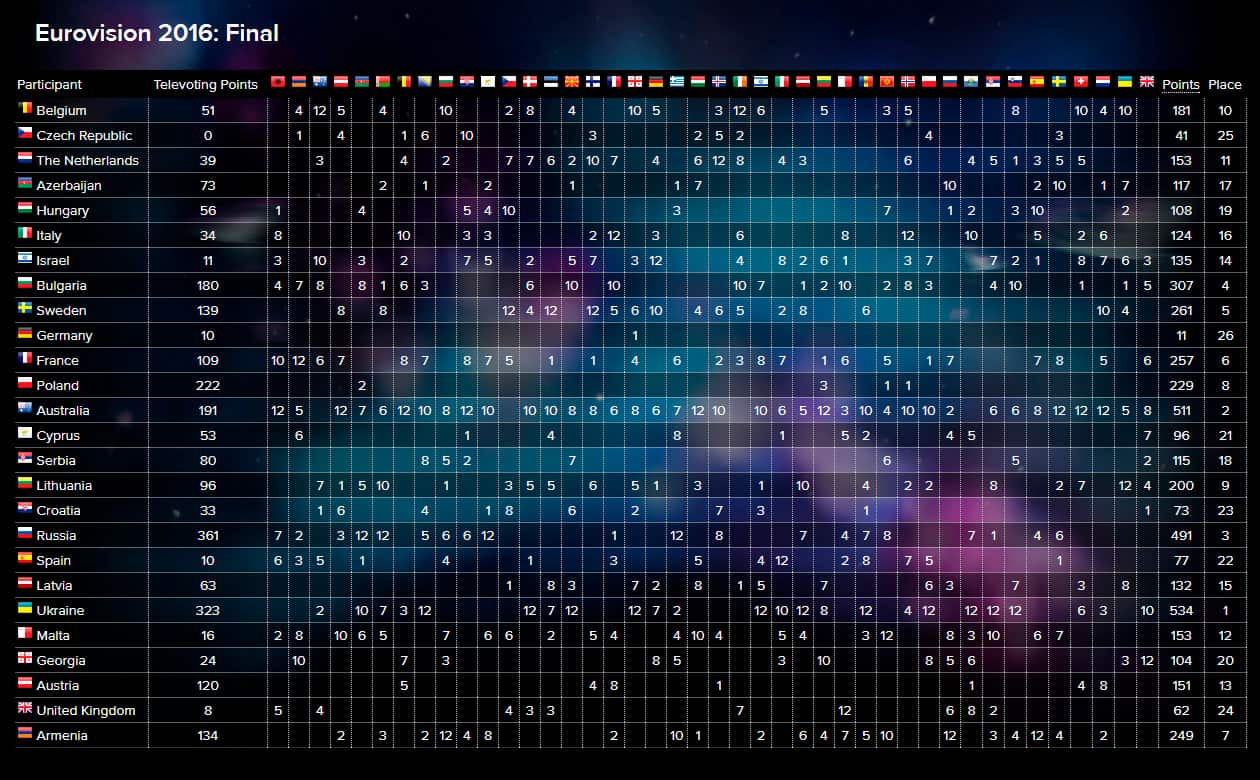The width and height of the screenshot is (1260, 780).
Task: Click the Armenia flag icon
Action: pos(25,735)
